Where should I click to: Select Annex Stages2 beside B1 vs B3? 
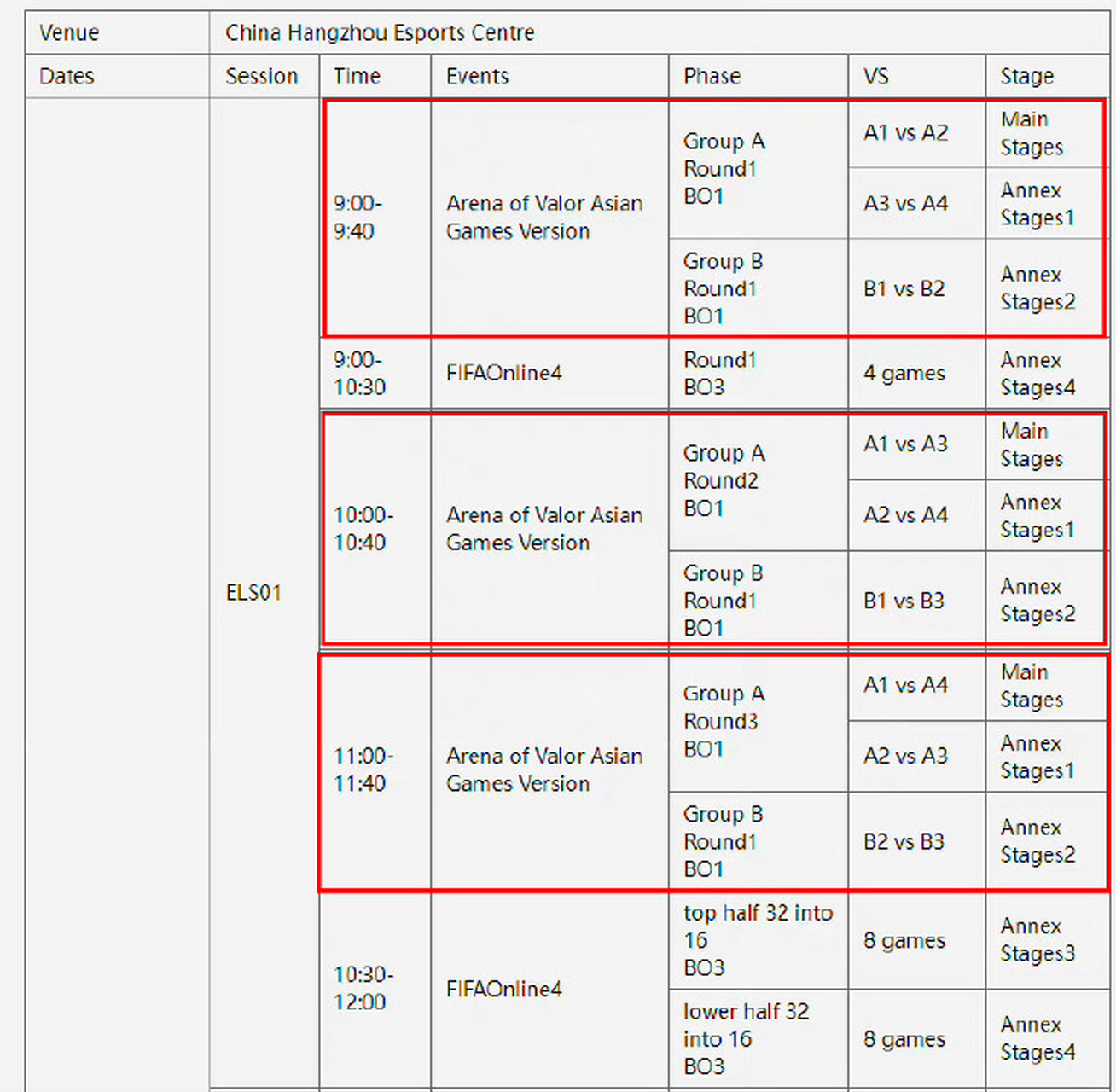(1047, 601)
